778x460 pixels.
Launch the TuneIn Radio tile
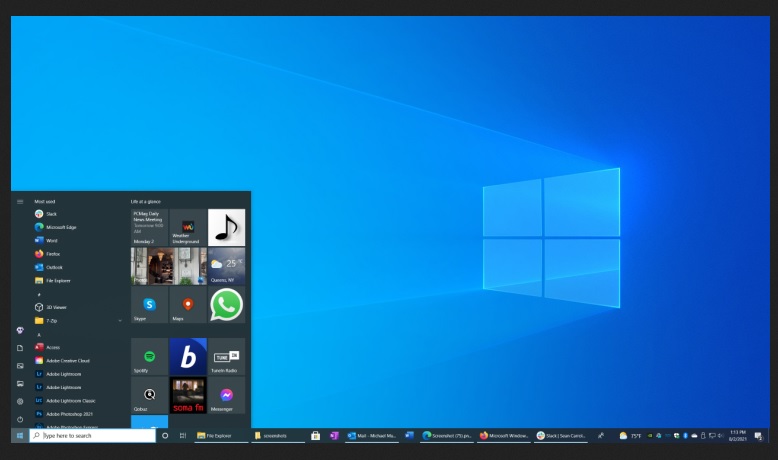226,357
